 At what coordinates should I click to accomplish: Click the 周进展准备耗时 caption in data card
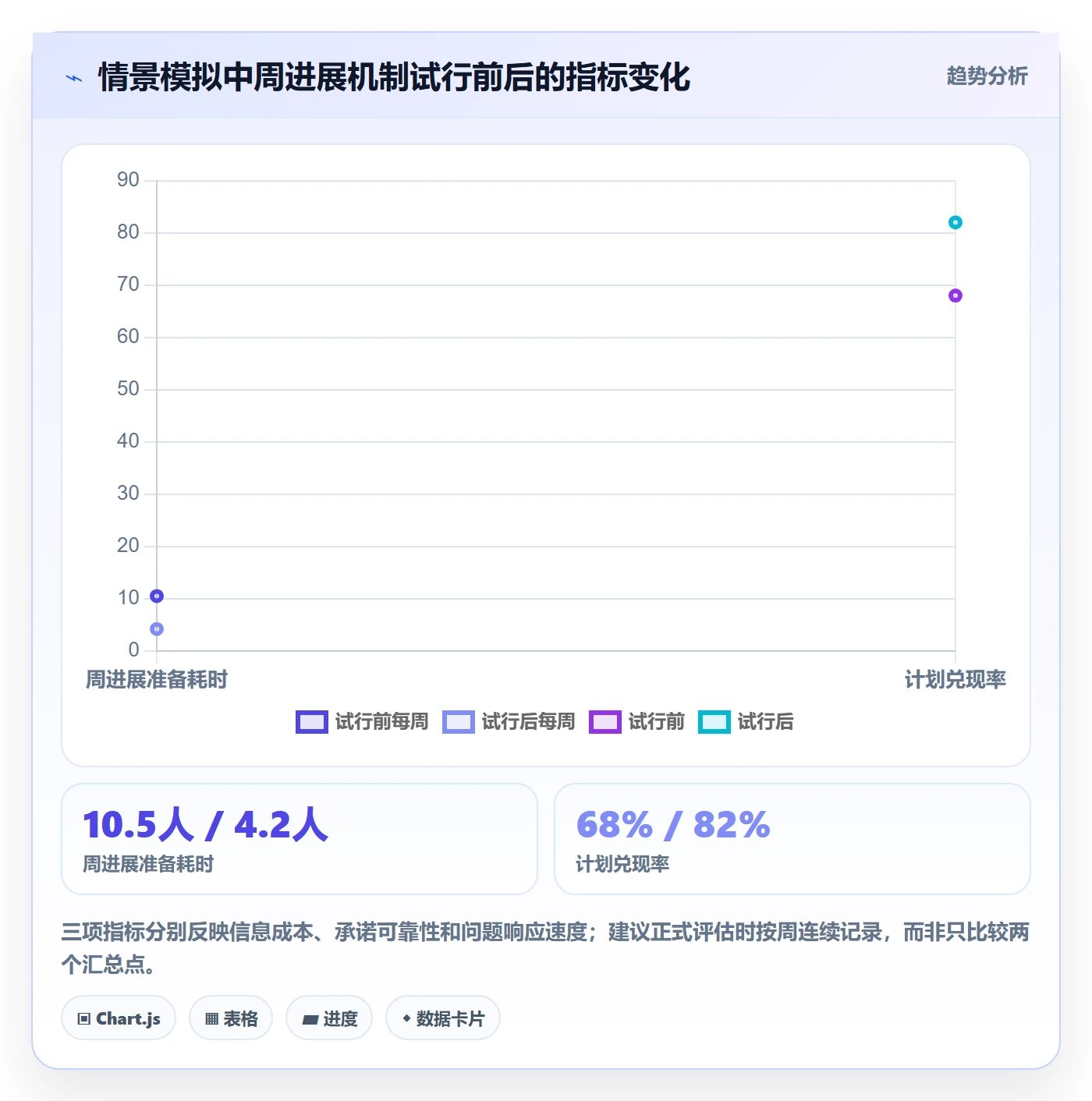[148, 864]
